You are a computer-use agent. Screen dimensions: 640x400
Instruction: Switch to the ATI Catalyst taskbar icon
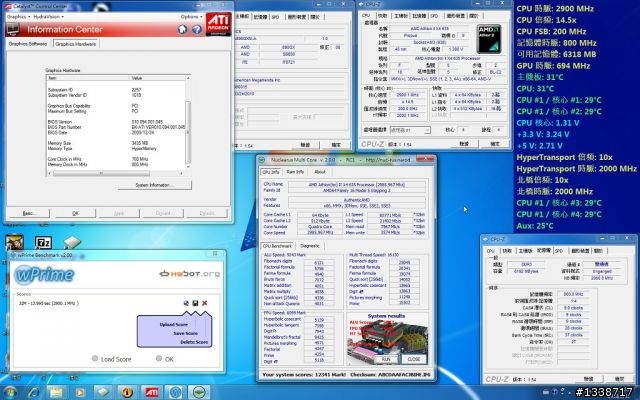point(152,393)
